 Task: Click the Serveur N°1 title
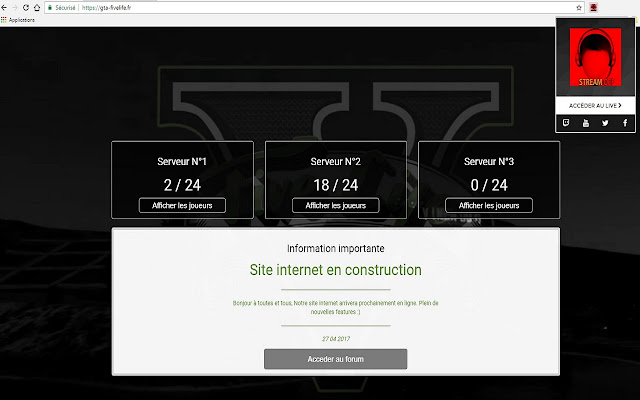(182, 162)
